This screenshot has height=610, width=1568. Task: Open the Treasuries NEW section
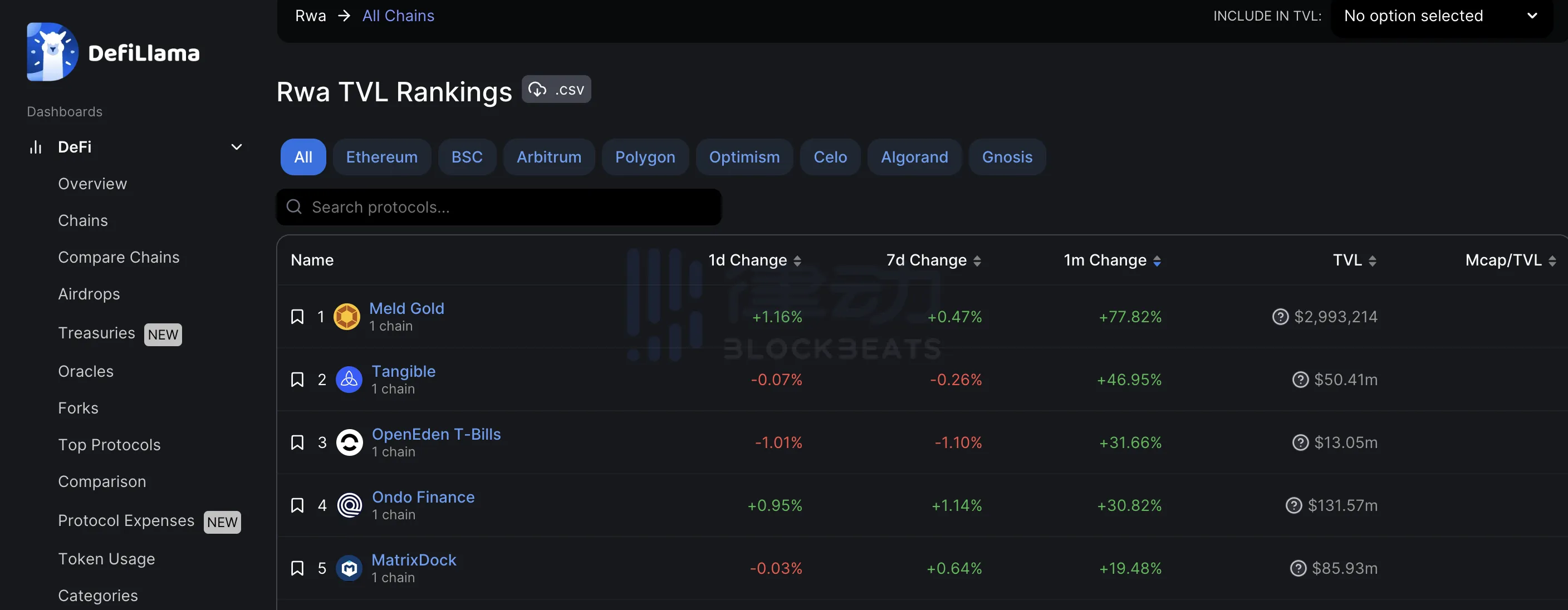pyautogui.click(x=96, y=332)
